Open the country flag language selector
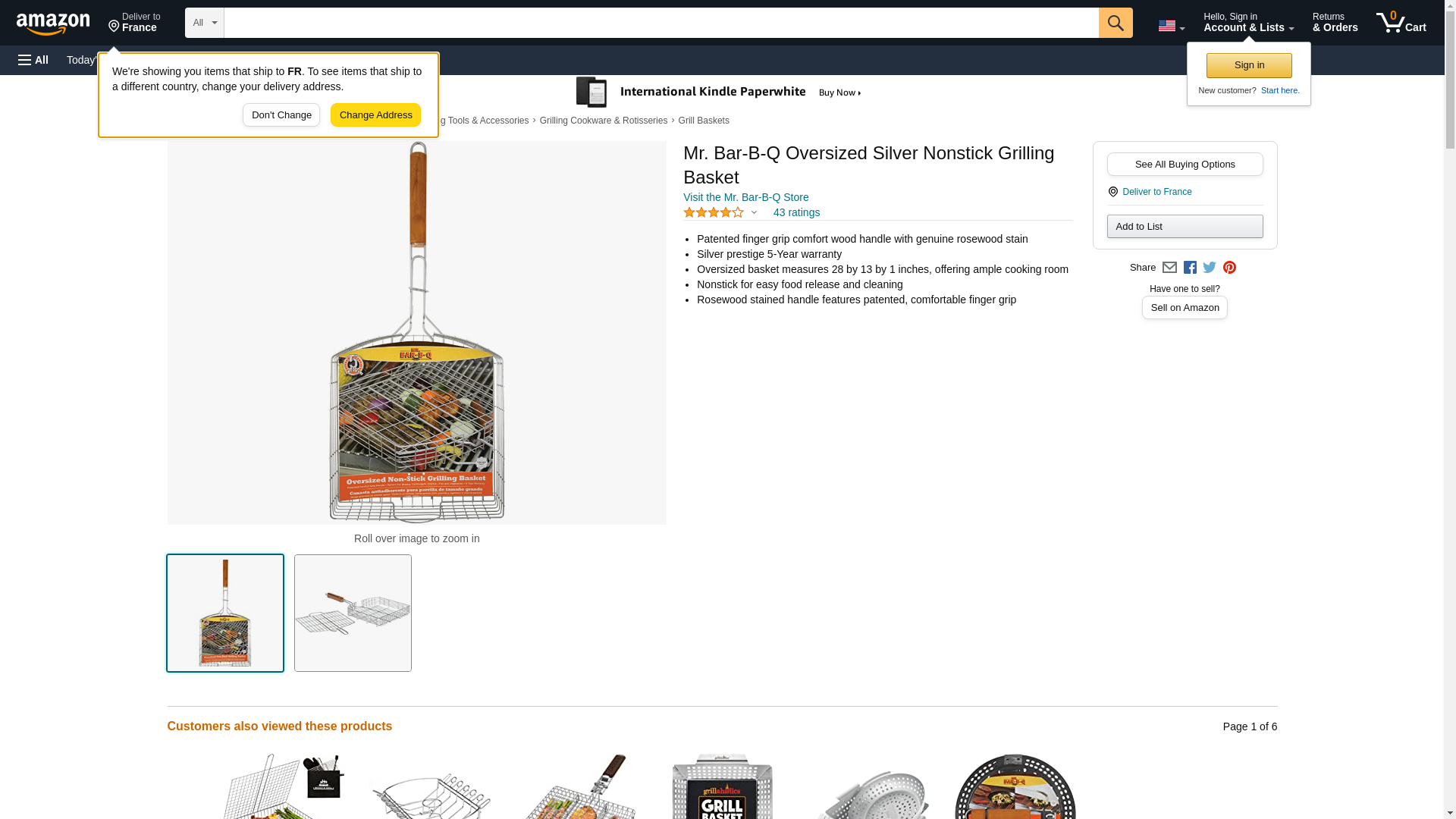Viewport: 1456px width, 819px height. (1171, 26)
